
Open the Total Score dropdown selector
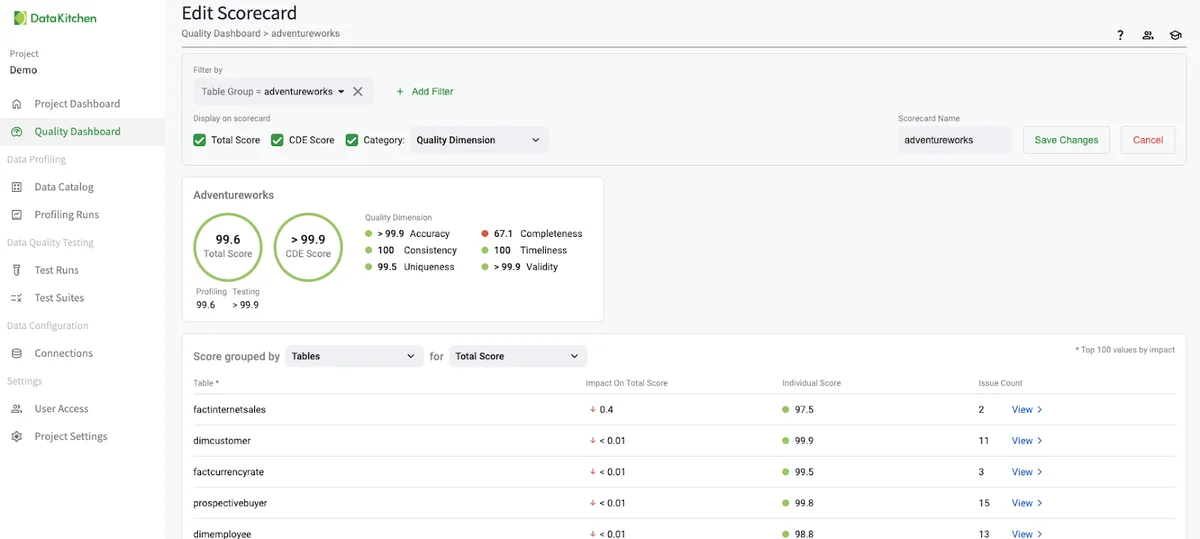coord(517,356)
